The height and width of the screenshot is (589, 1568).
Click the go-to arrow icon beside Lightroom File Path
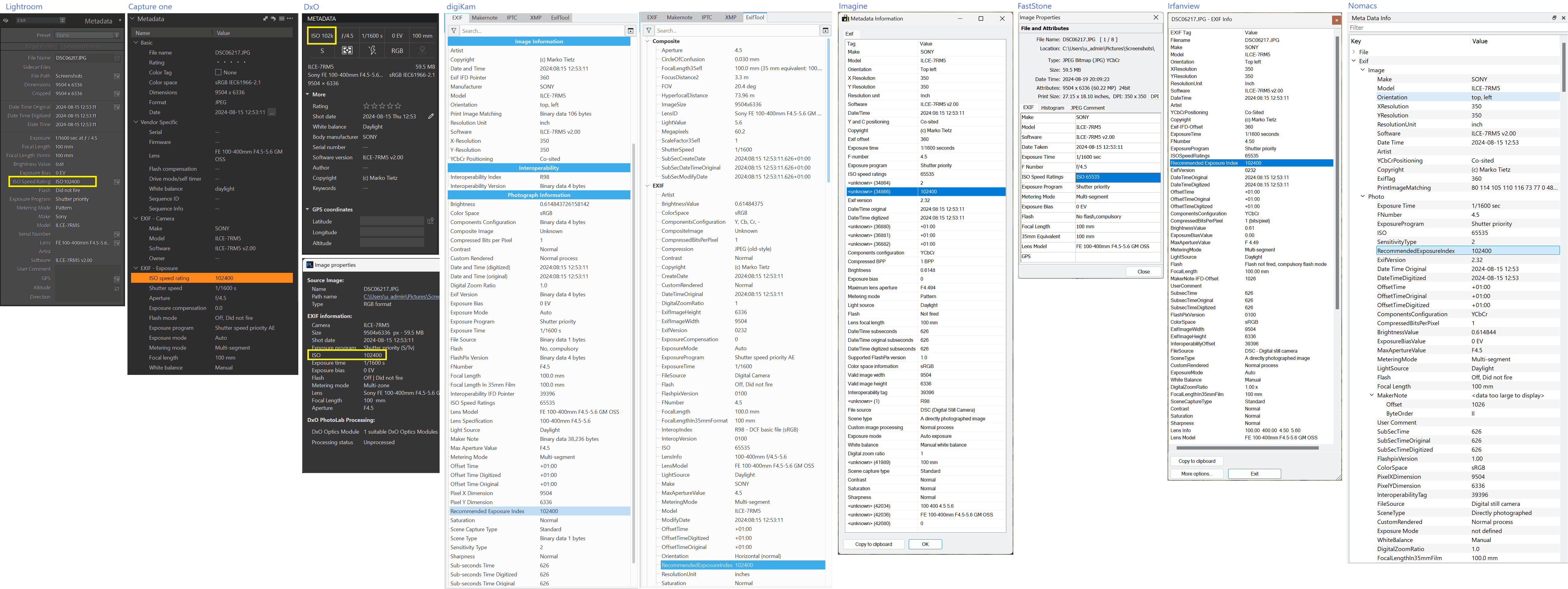[117, 76]
